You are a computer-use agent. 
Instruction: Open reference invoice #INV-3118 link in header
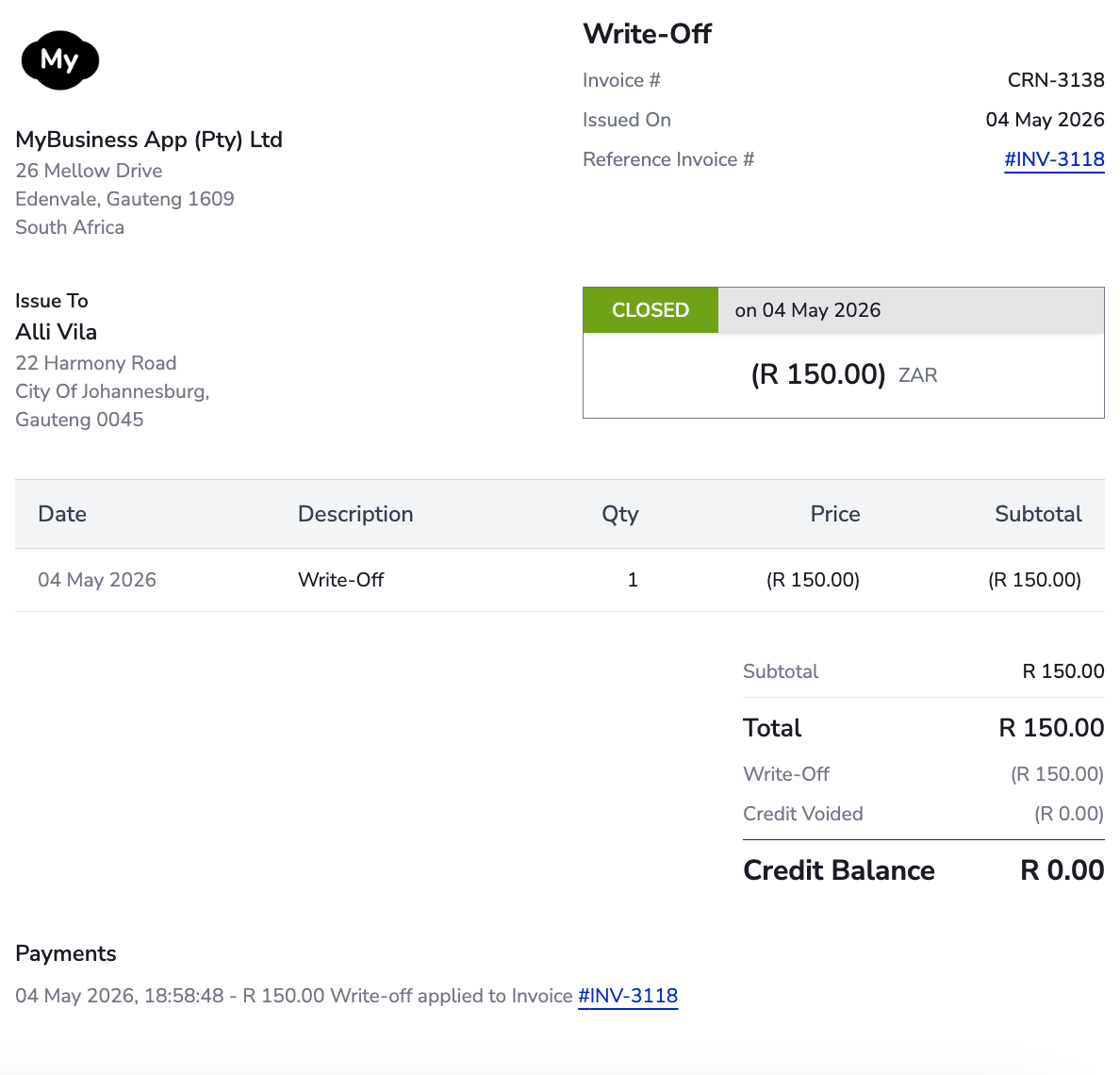(1054, 159)
